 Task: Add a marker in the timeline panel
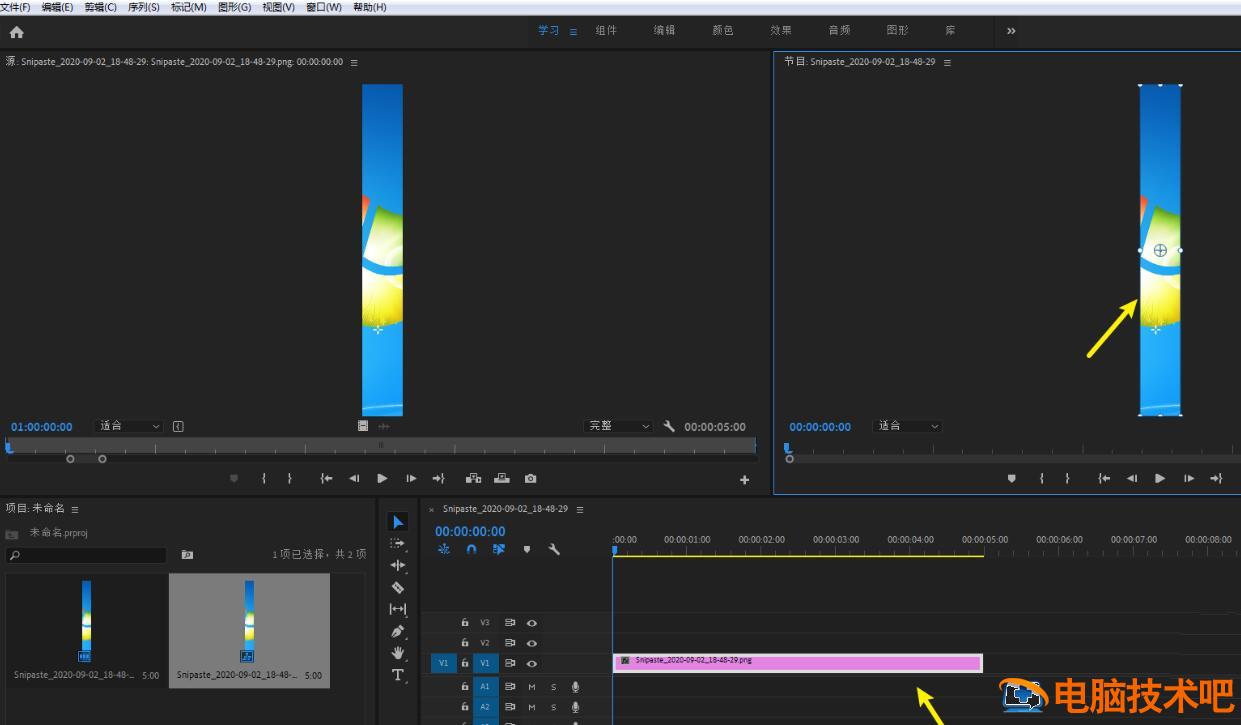[527, 549]
